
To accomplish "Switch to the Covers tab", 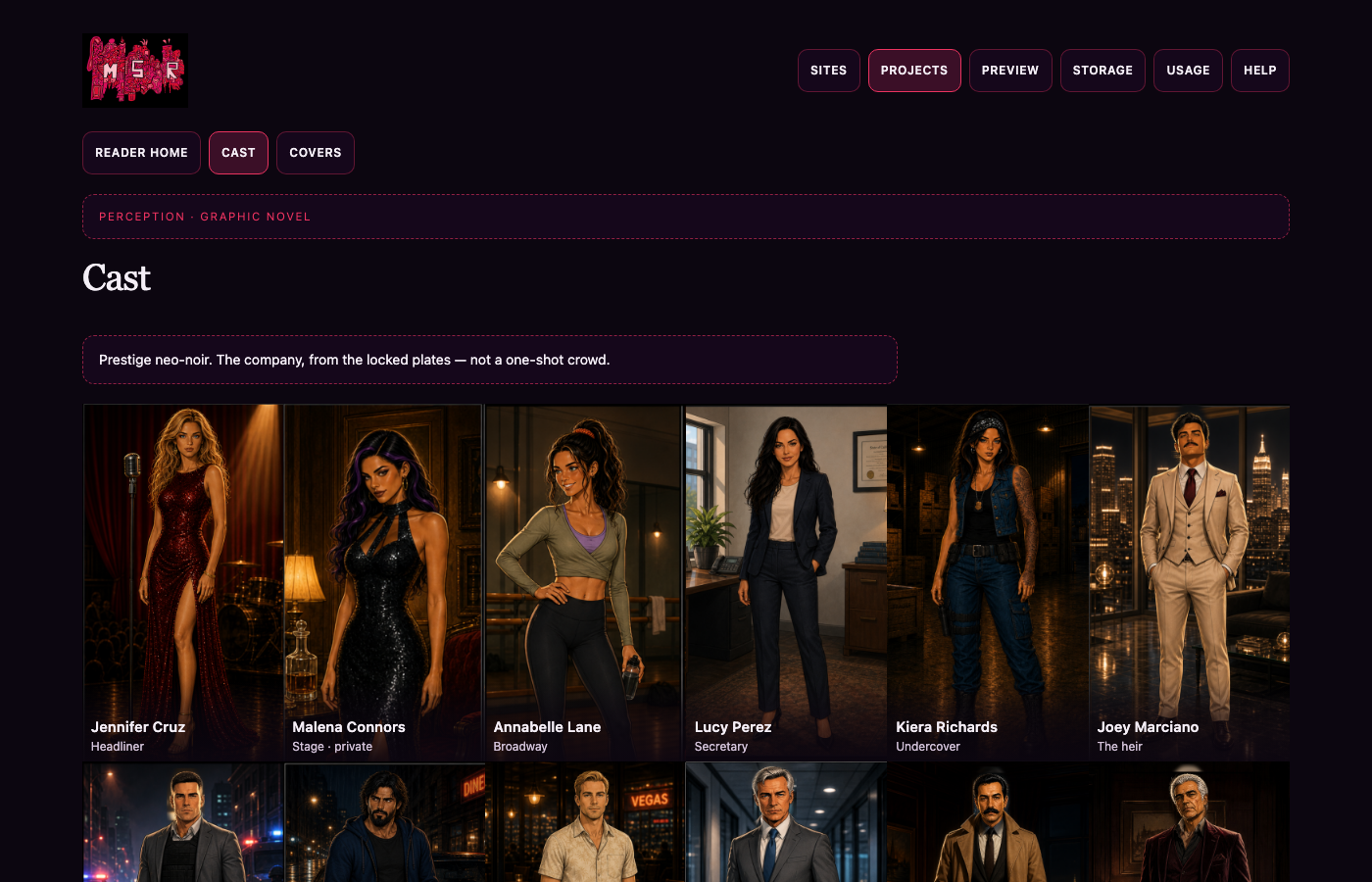I will point(316,153).
